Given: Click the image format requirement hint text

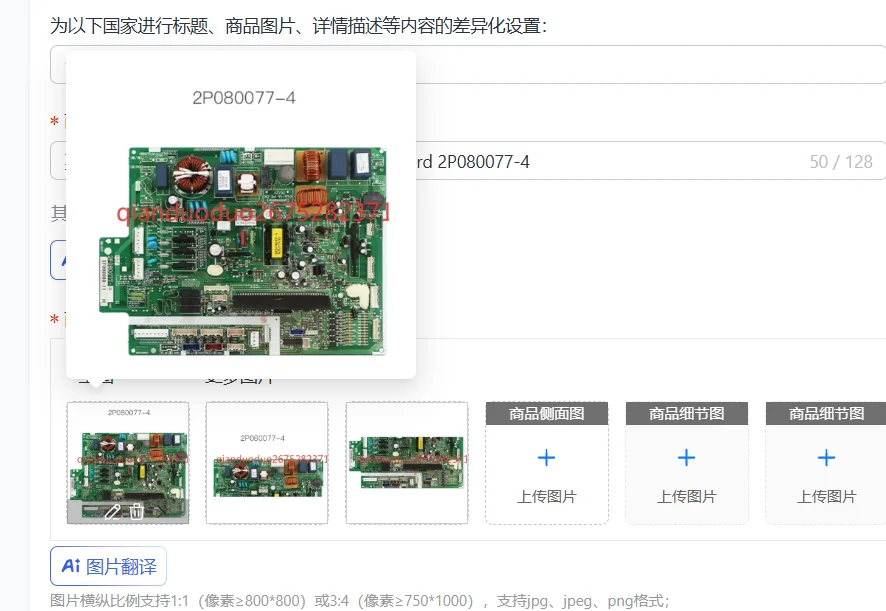Looking at the screenshot, I should point(359,600).
